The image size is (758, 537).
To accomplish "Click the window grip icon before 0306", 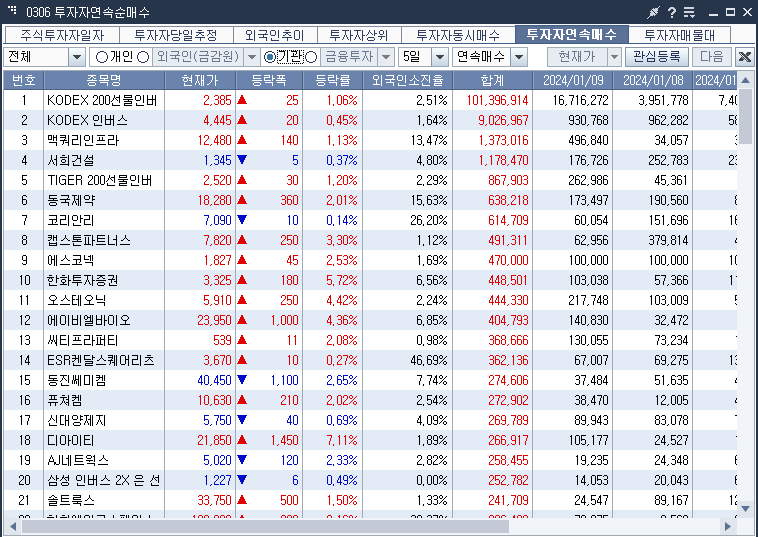I will (12, 10).
